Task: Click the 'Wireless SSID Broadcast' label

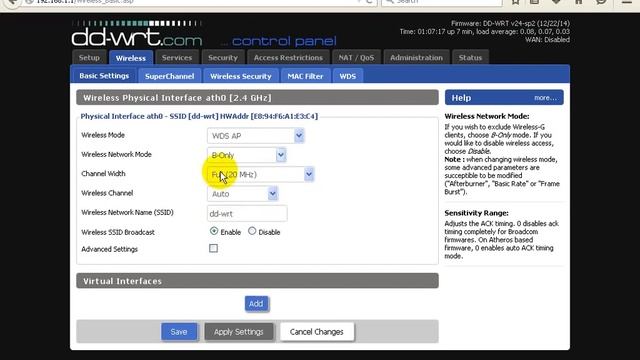Action: click(118, 232)
